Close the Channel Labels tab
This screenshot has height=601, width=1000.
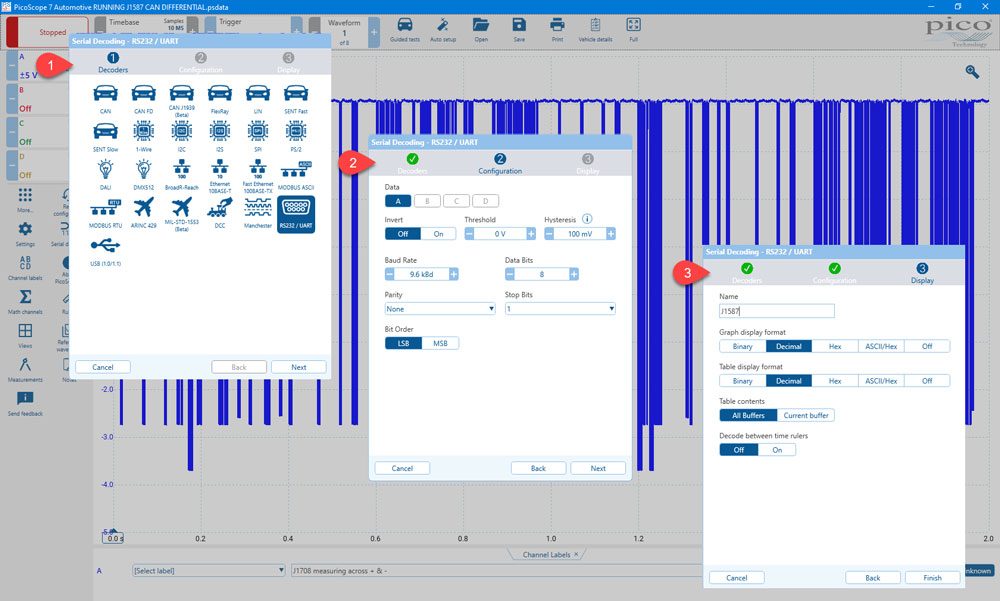576,554
